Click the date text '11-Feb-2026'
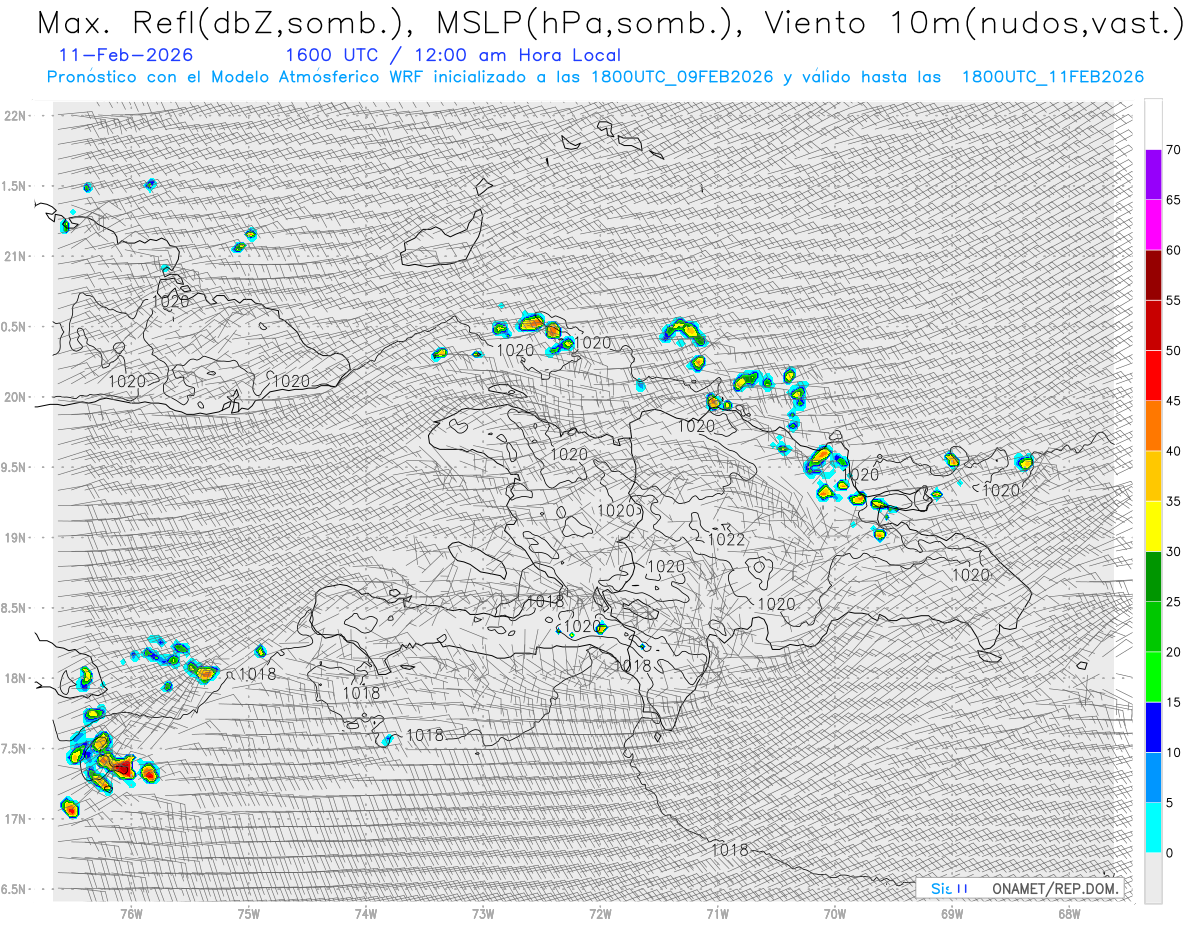The width and height of the screenshot is (1200, 927). pyautogui.click(x=127, y=55)
